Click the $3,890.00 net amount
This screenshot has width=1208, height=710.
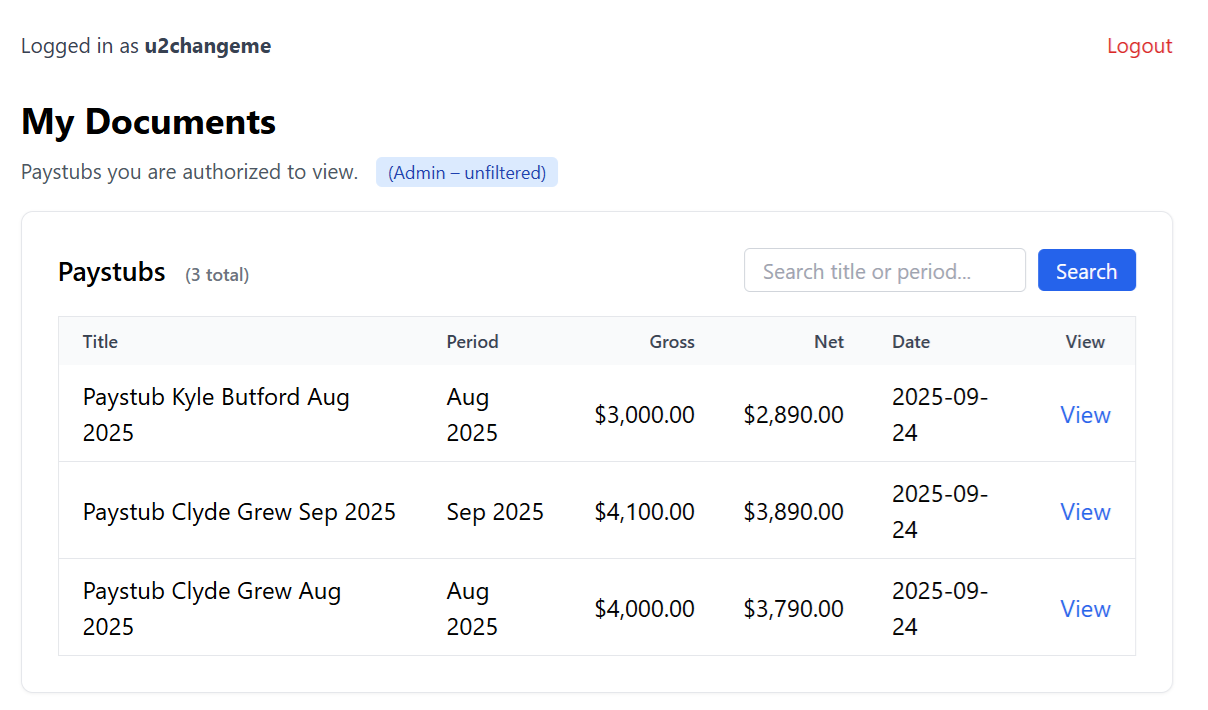(793, 512)
